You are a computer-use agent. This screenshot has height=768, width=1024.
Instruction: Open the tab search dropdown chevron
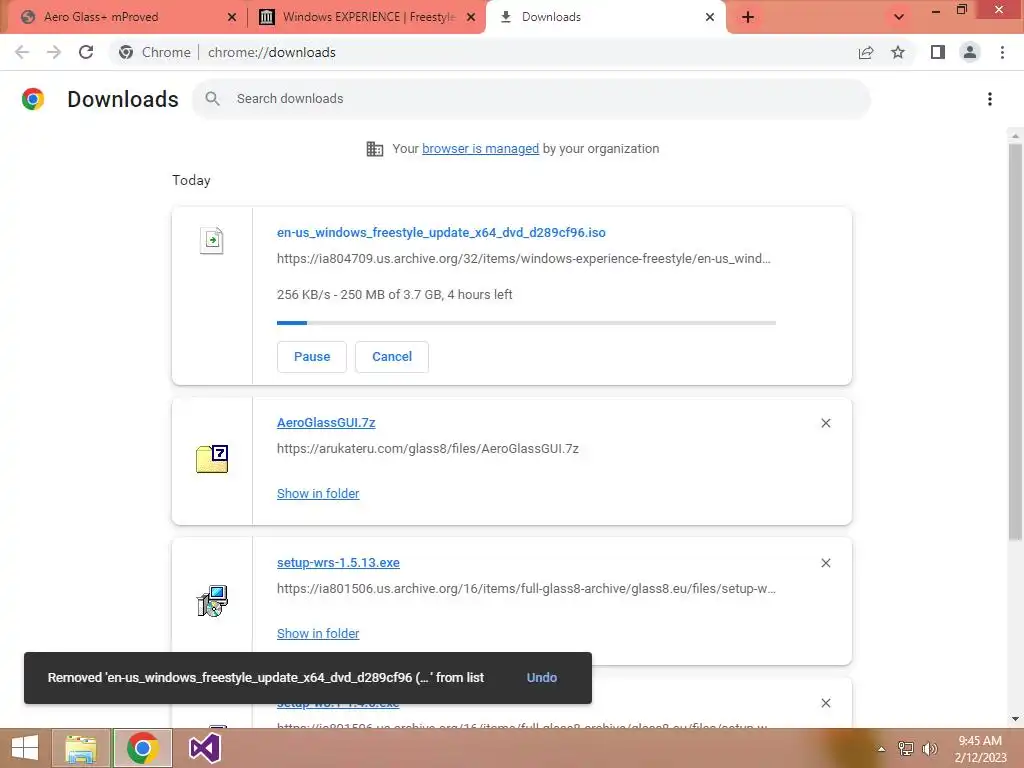(x=899, y=17)
